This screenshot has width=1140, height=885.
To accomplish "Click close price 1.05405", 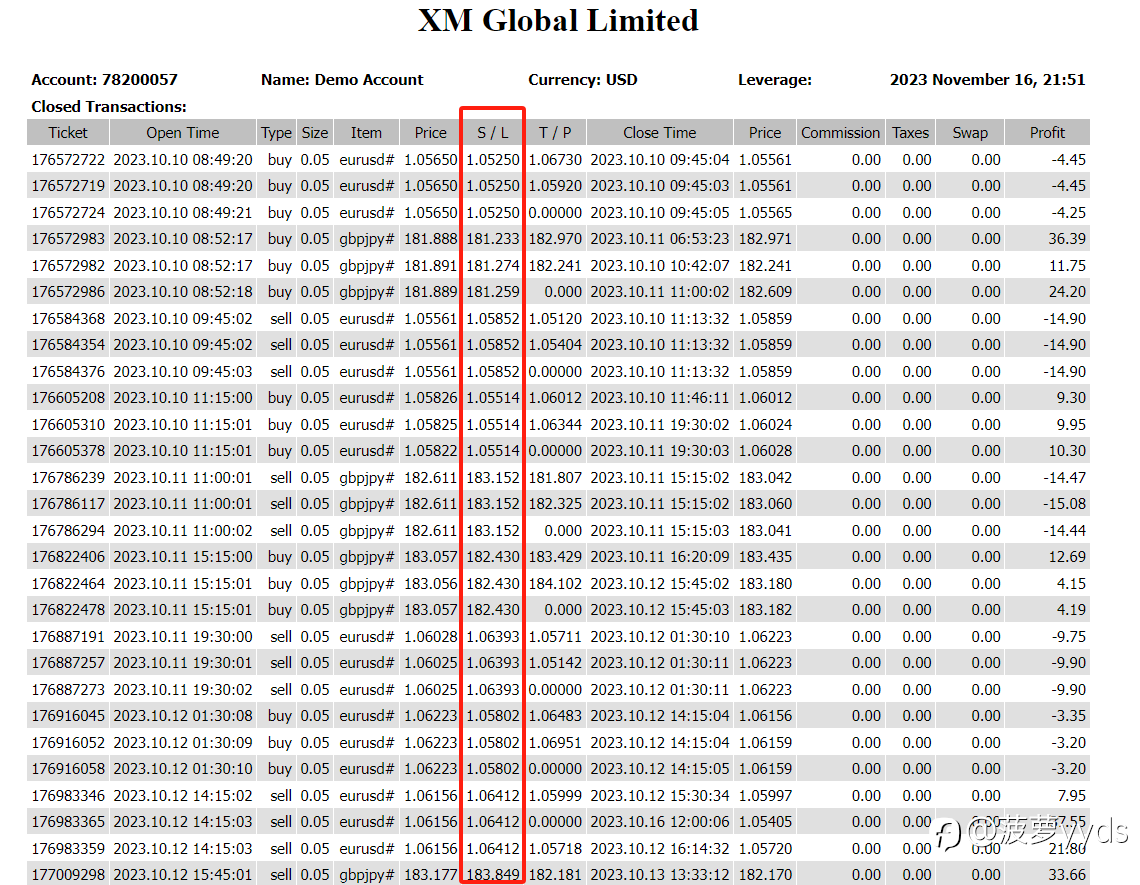I will click(765, 822).
